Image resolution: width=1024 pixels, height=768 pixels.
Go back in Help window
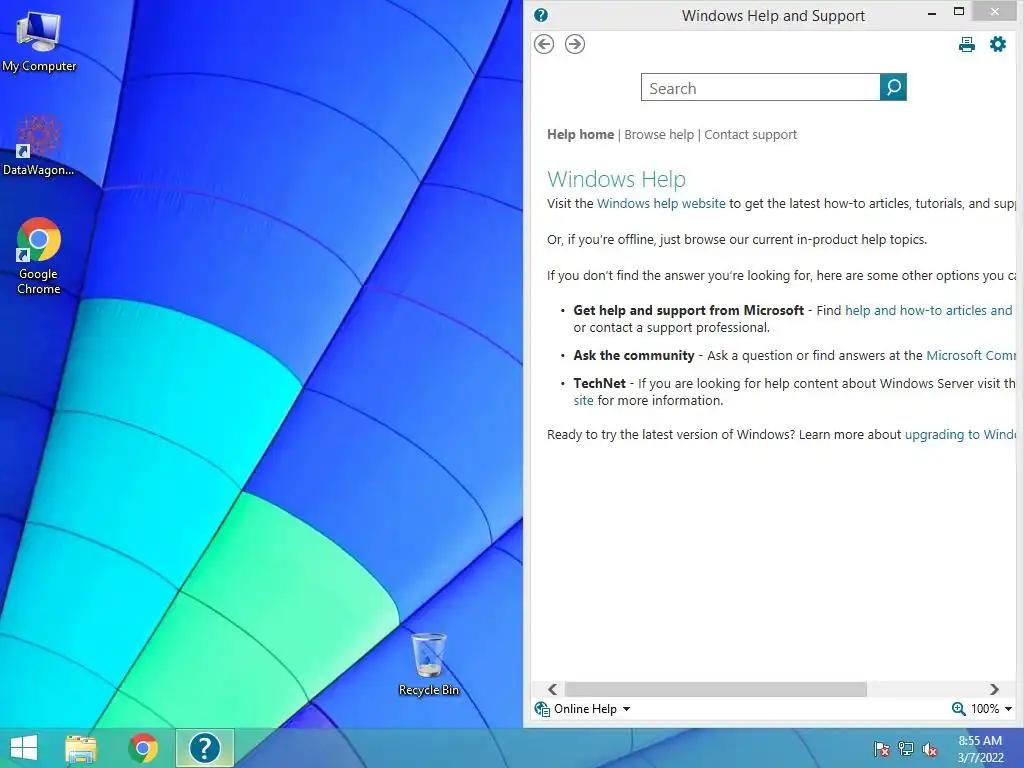(544, 44)
